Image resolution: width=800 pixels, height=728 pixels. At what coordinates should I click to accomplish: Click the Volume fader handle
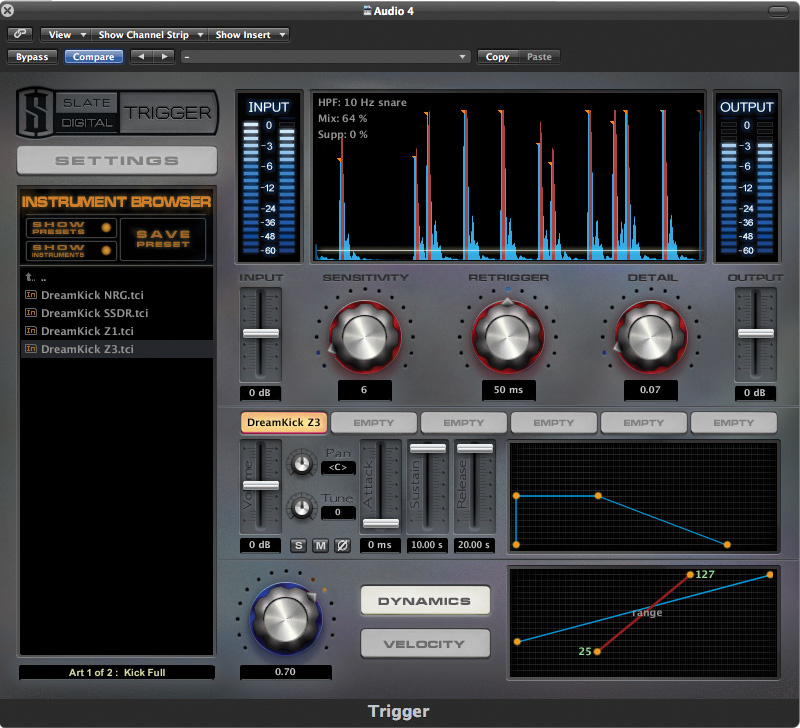[x=261, y=485]
